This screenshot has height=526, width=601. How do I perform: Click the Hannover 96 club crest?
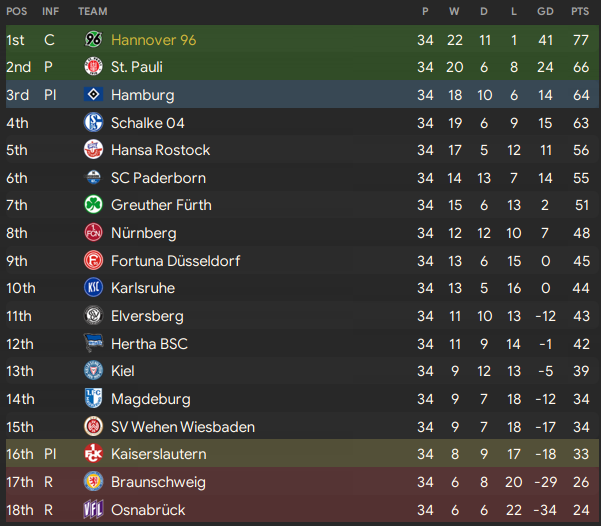93,39
